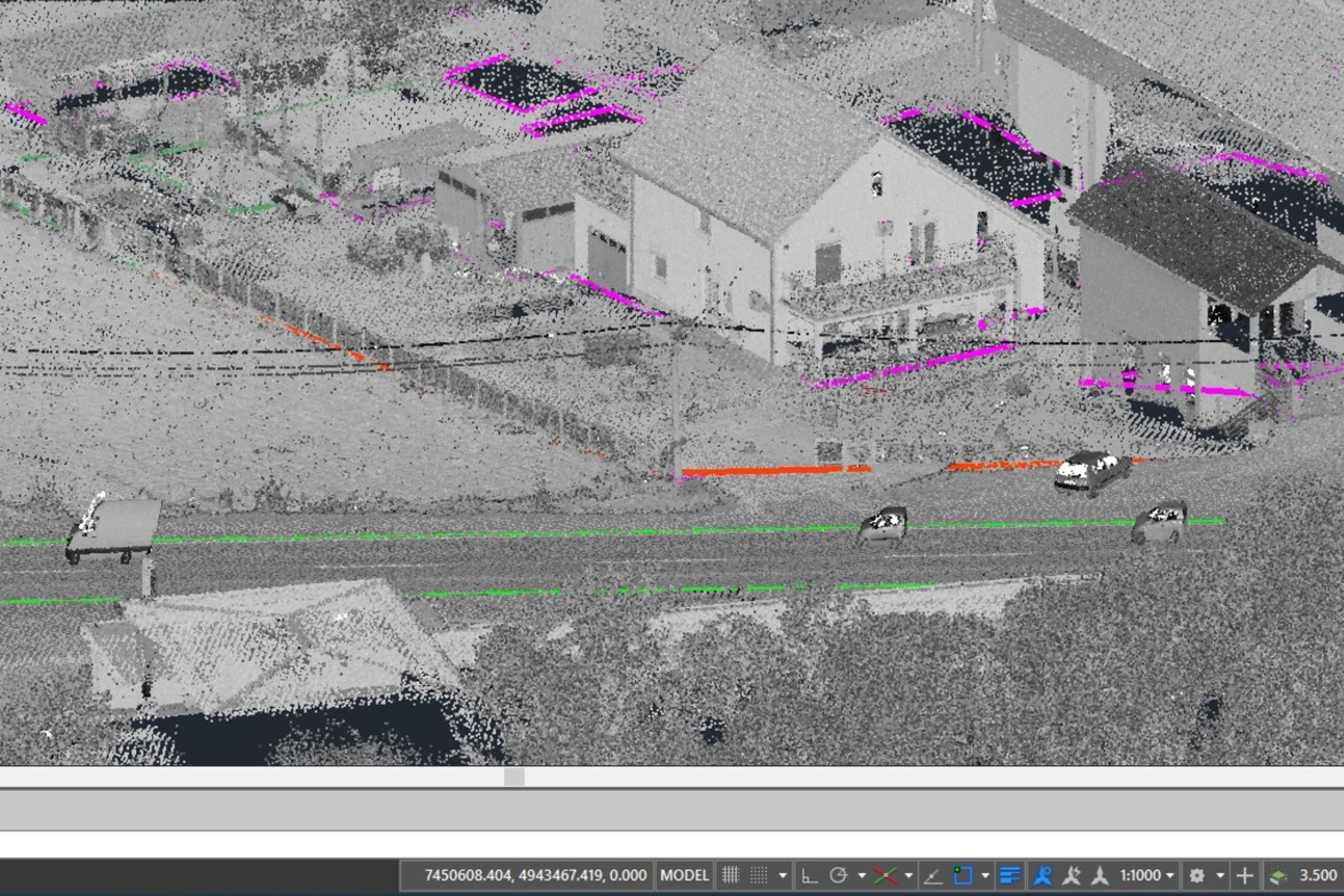Expand the object snap options arrow
1344x896 pixels.
[985, 875]
